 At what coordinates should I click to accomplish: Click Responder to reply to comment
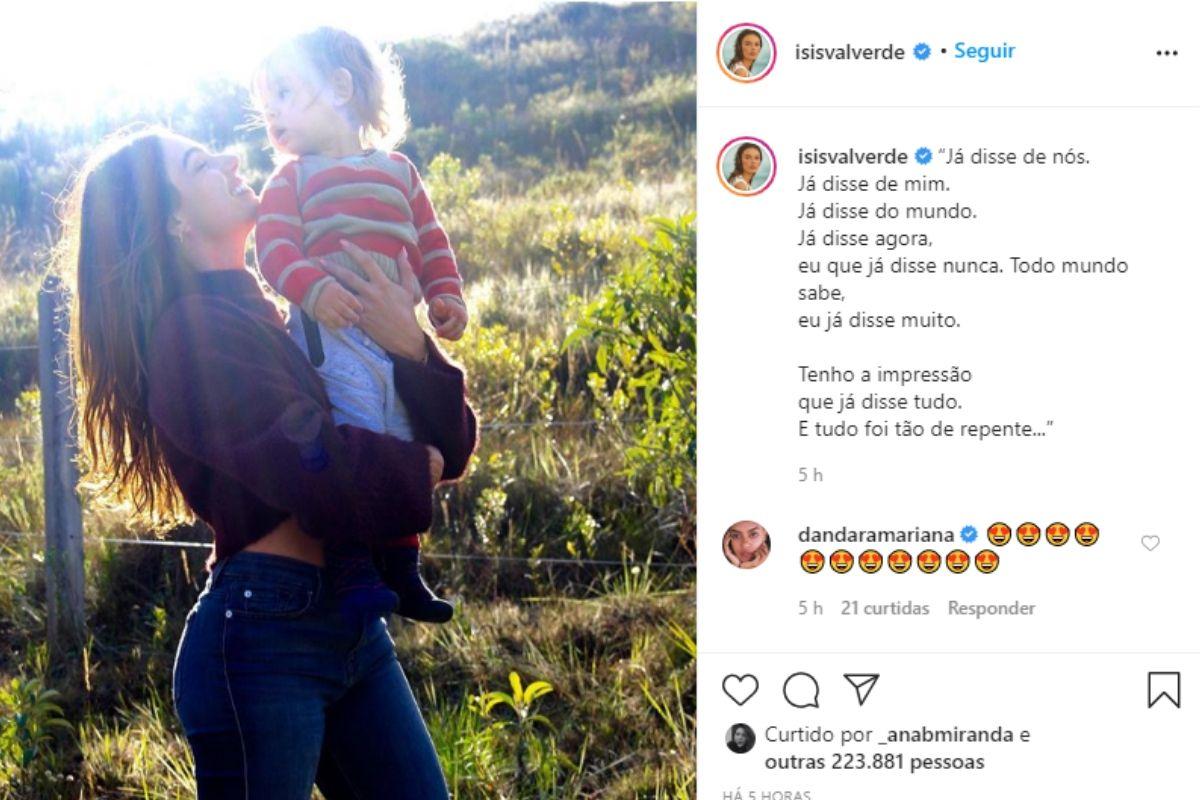(x=991, y=608)
